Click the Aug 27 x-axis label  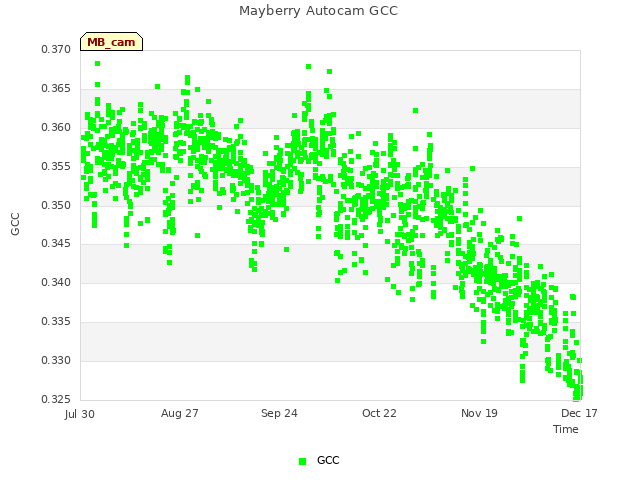(180, 413)
